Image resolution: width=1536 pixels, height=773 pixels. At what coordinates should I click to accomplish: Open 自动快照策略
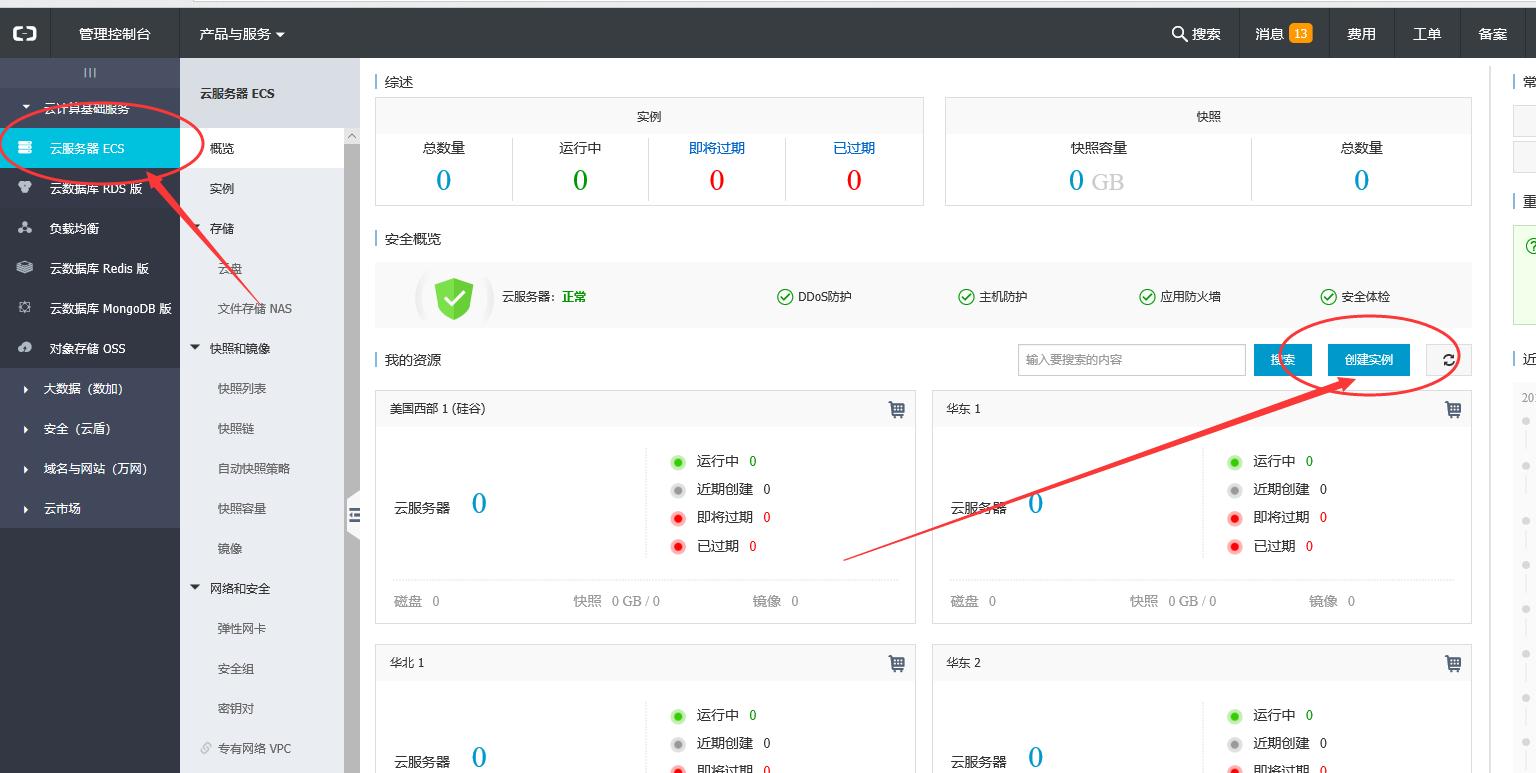pos(254,468)
